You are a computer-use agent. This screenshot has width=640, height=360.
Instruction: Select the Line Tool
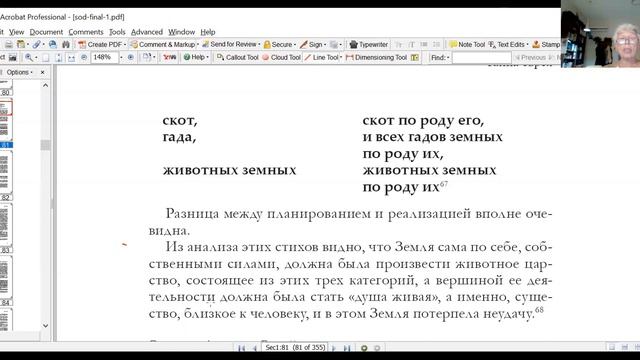pos(322,58)
